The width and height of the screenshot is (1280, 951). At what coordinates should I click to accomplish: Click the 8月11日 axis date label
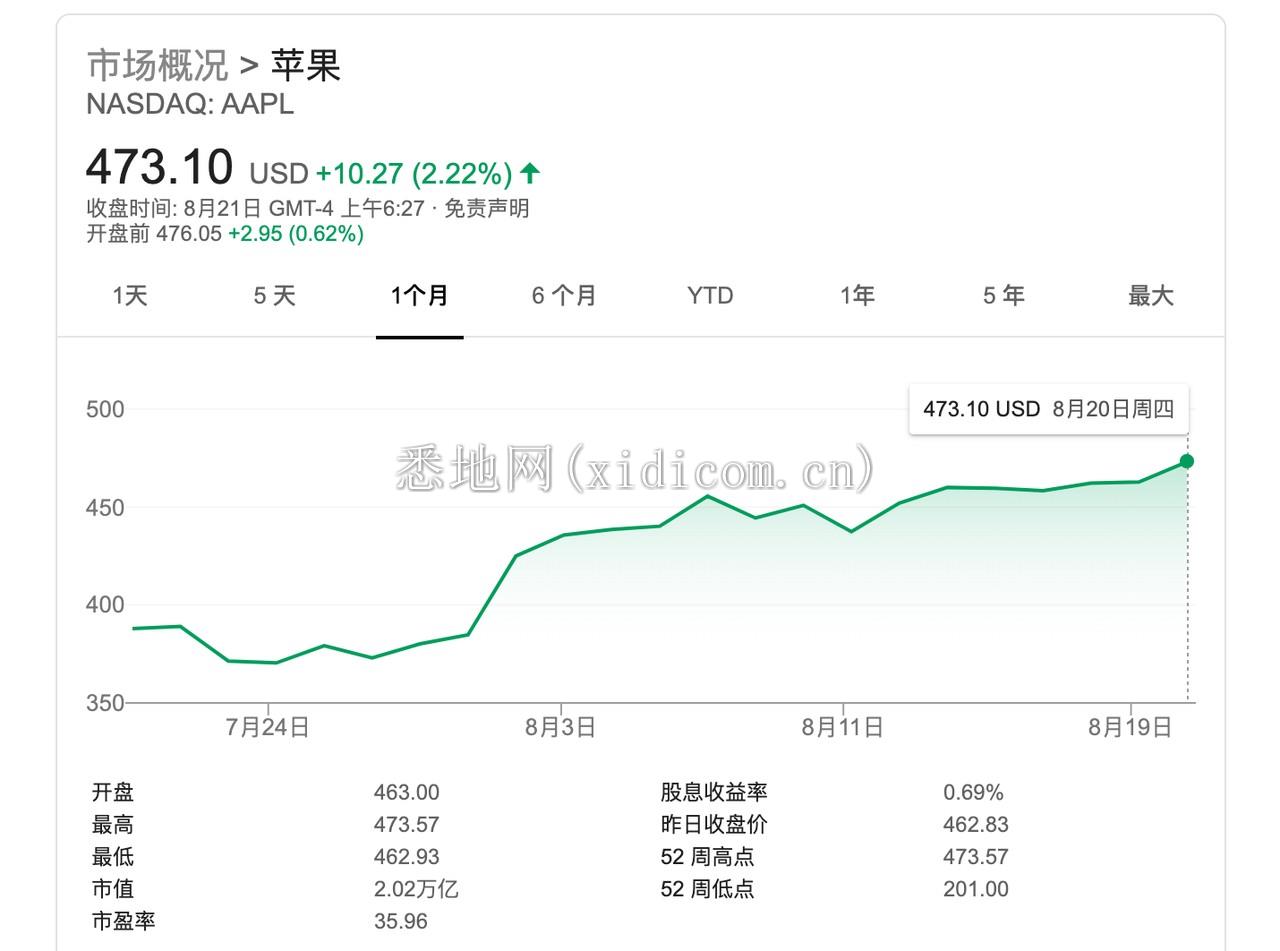coord(843,728)
